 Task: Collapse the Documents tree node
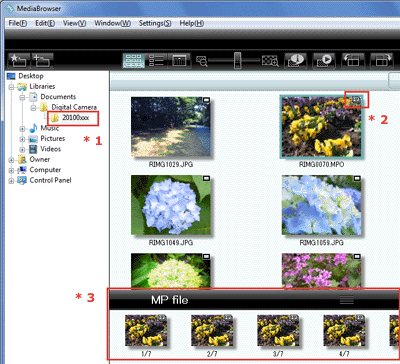point(22,98)
